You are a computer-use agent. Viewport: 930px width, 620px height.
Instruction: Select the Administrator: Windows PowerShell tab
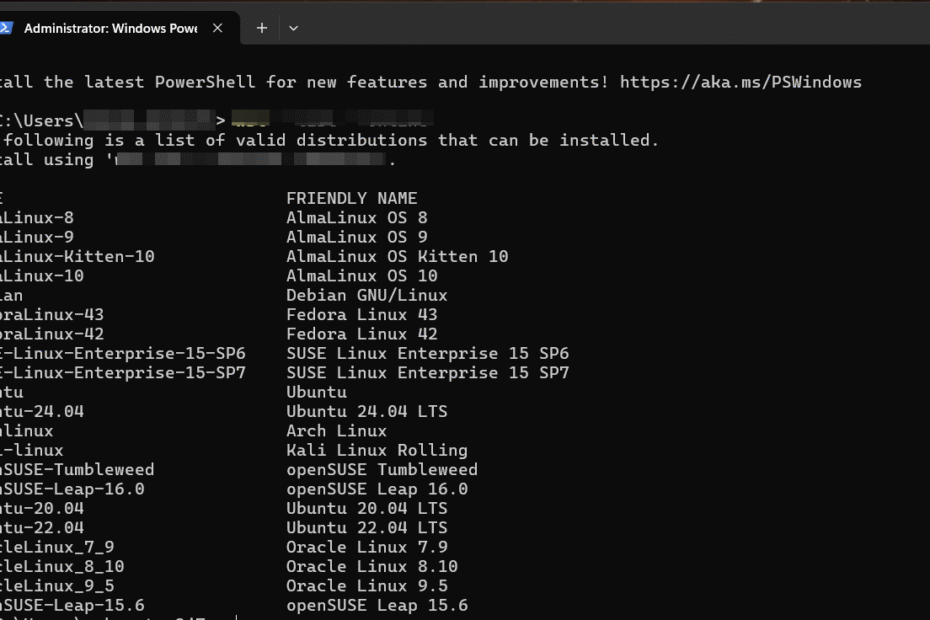(x=110, y=29)
